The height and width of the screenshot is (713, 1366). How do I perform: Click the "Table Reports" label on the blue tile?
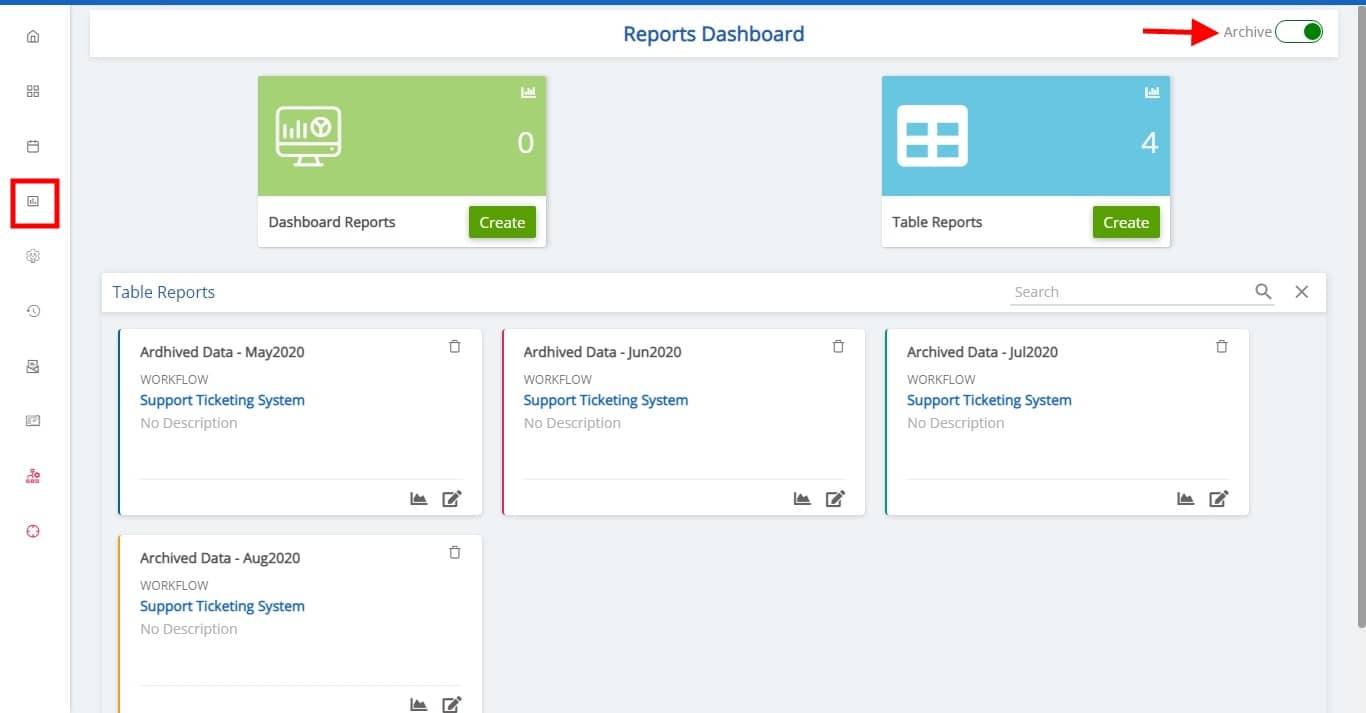click(x=937, y=222)
